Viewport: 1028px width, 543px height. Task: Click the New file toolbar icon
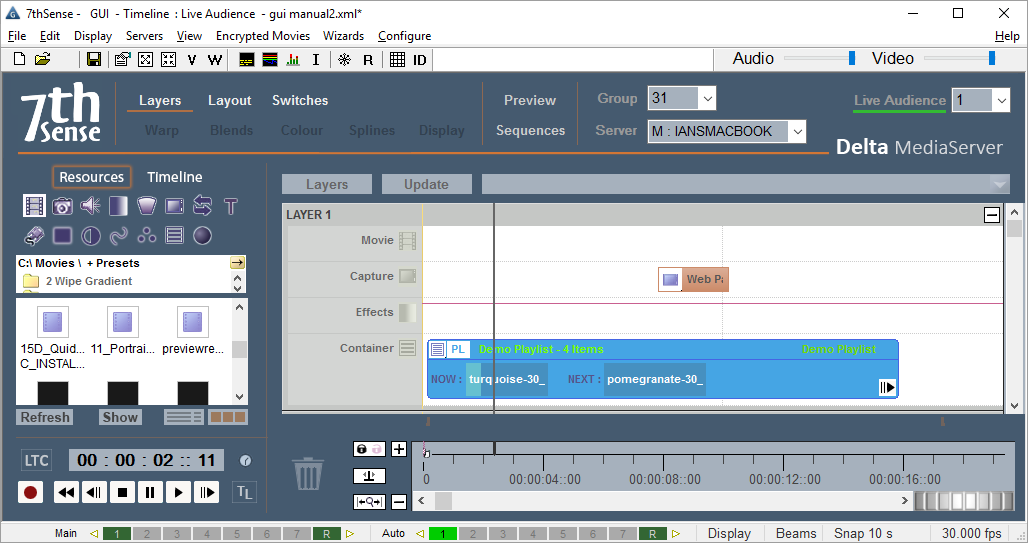click(x=20, y=59)
